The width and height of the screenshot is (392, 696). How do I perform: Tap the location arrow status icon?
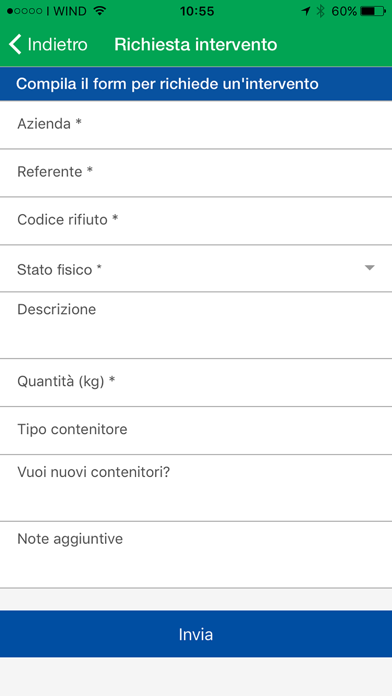click(x=305, y=11)
